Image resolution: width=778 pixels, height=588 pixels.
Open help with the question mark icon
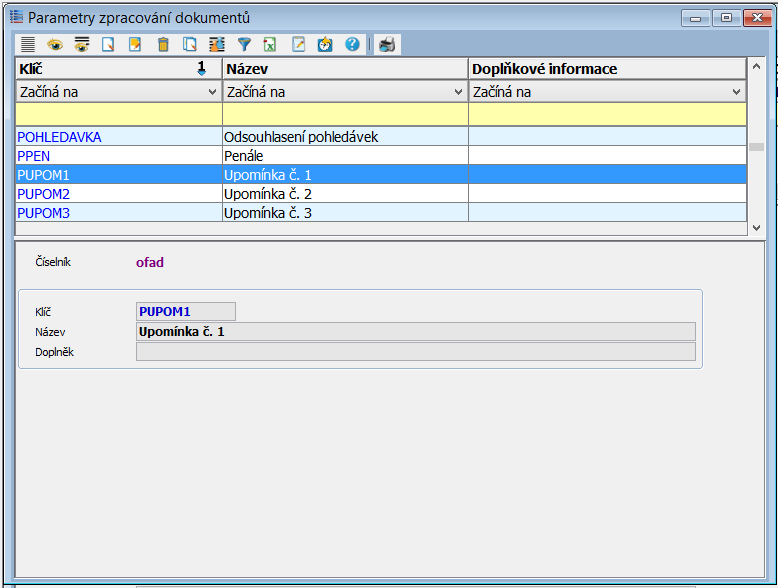[352, 44]
